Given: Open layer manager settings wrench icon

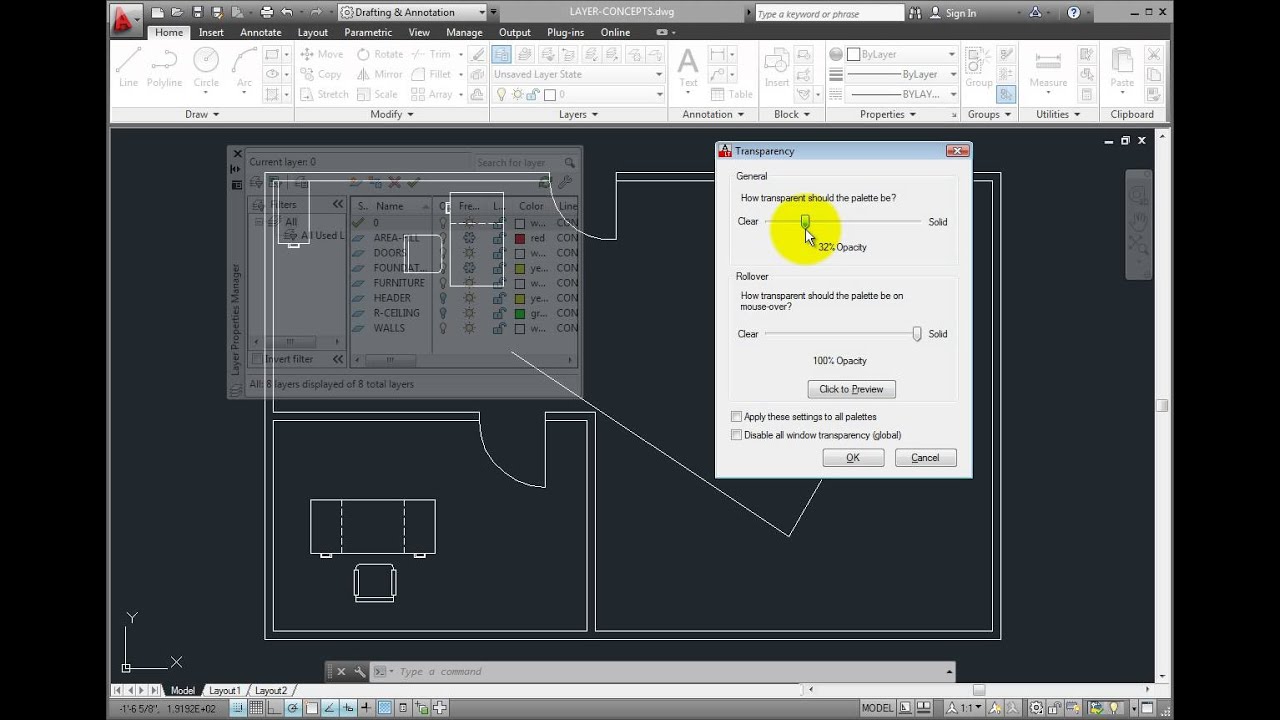Looking at the screenshot, I should 565,182.
